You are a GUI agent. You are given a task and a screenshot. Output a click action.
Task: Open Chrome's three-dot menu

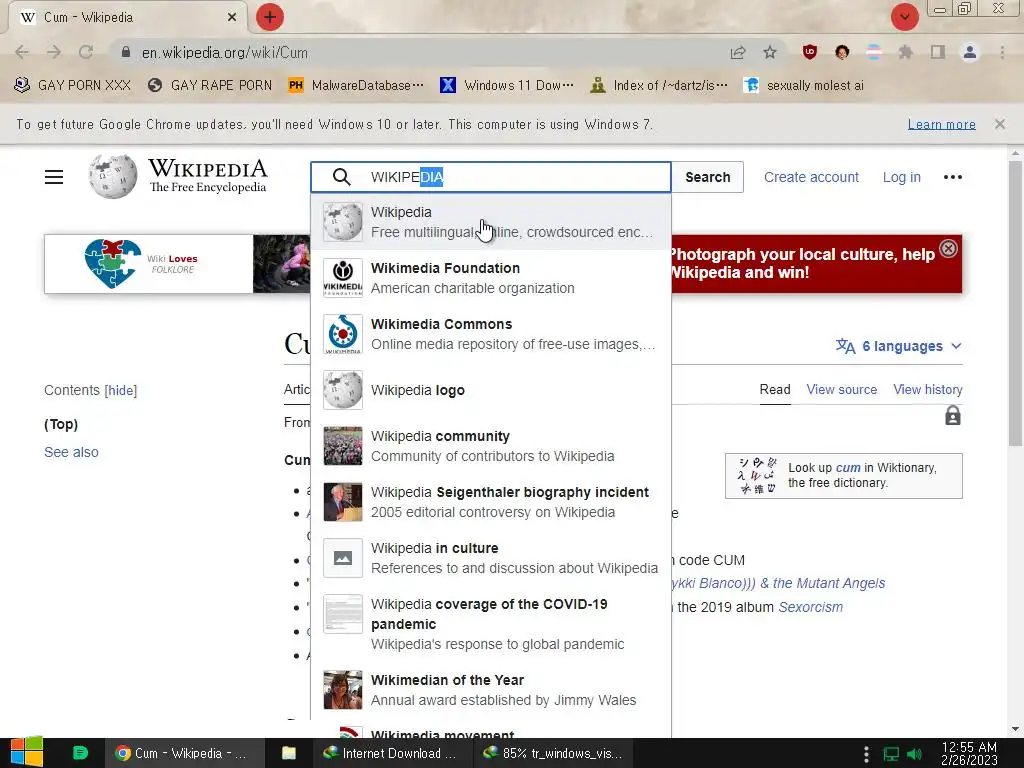[x=1002, y=52]
